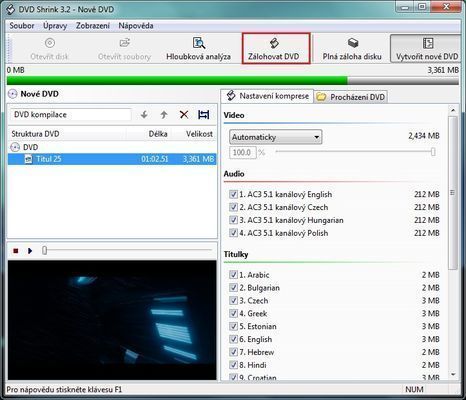Click the set start/end frames icon
The width and height of the screenshot is (466, 400).
coord(204,115)
